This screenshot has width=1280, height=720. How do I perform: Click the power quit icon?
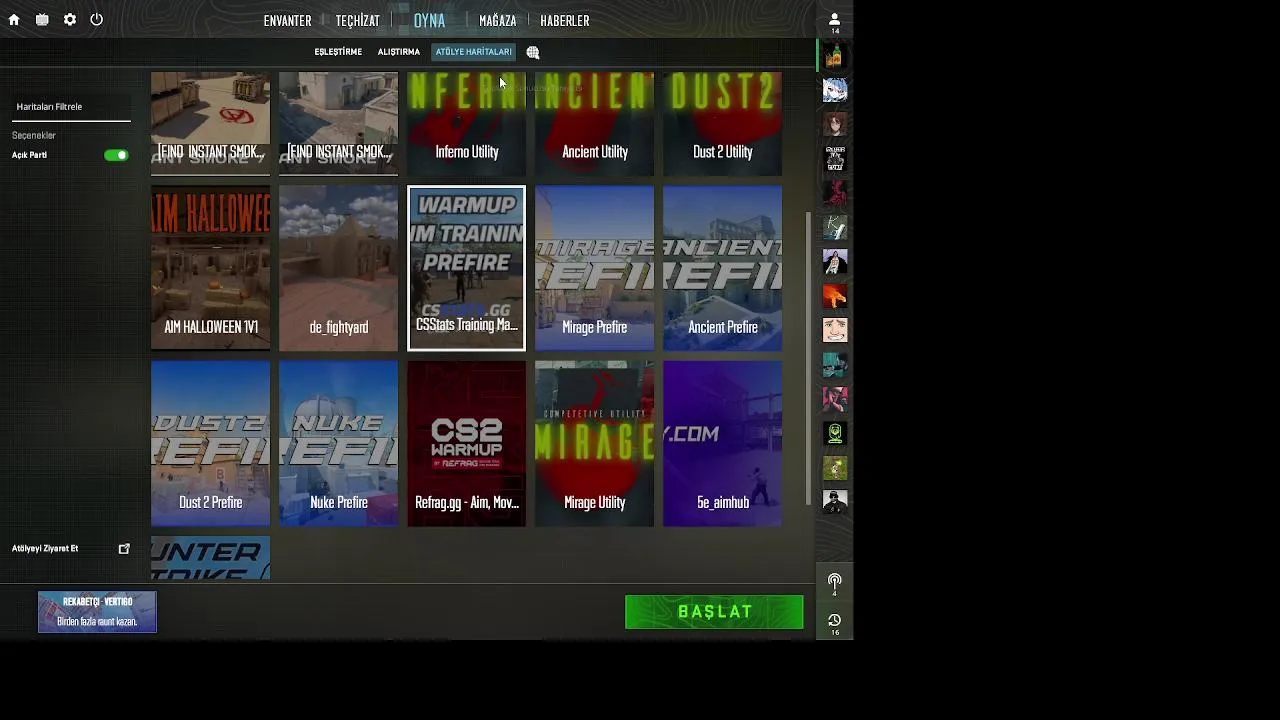(x=97, y=20)
